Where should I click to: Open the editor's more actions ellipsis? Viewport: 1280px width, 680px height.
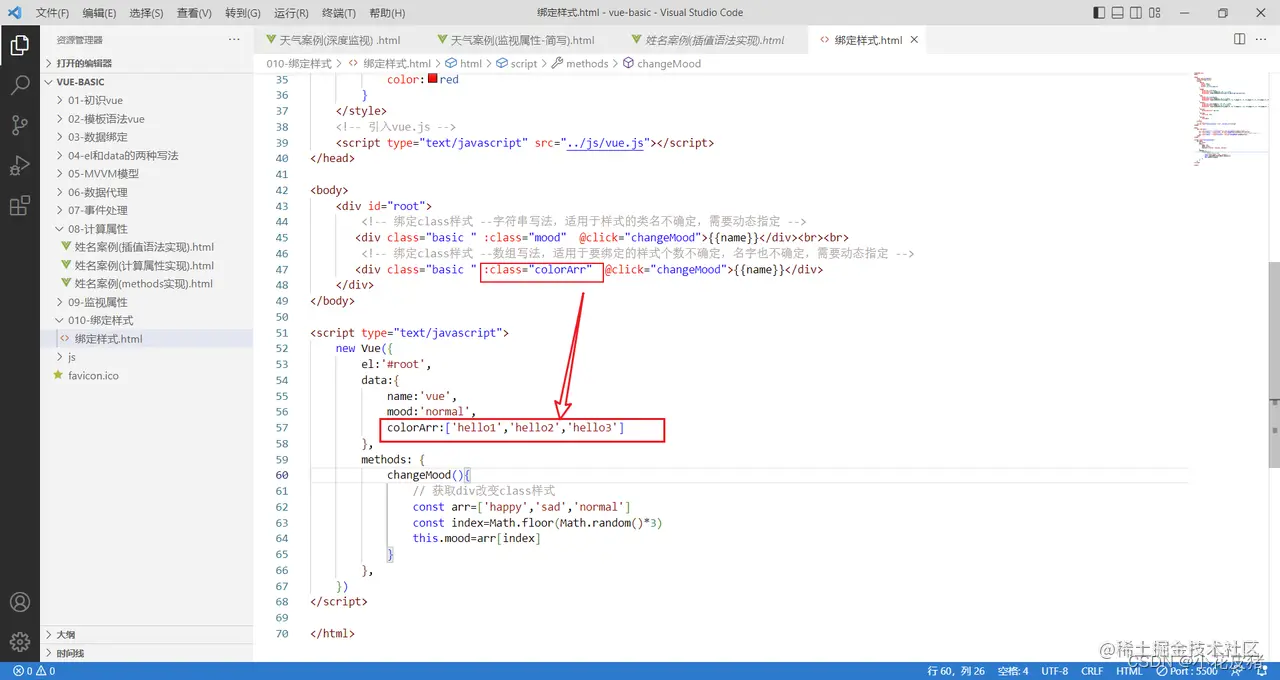click(1263, 40)
